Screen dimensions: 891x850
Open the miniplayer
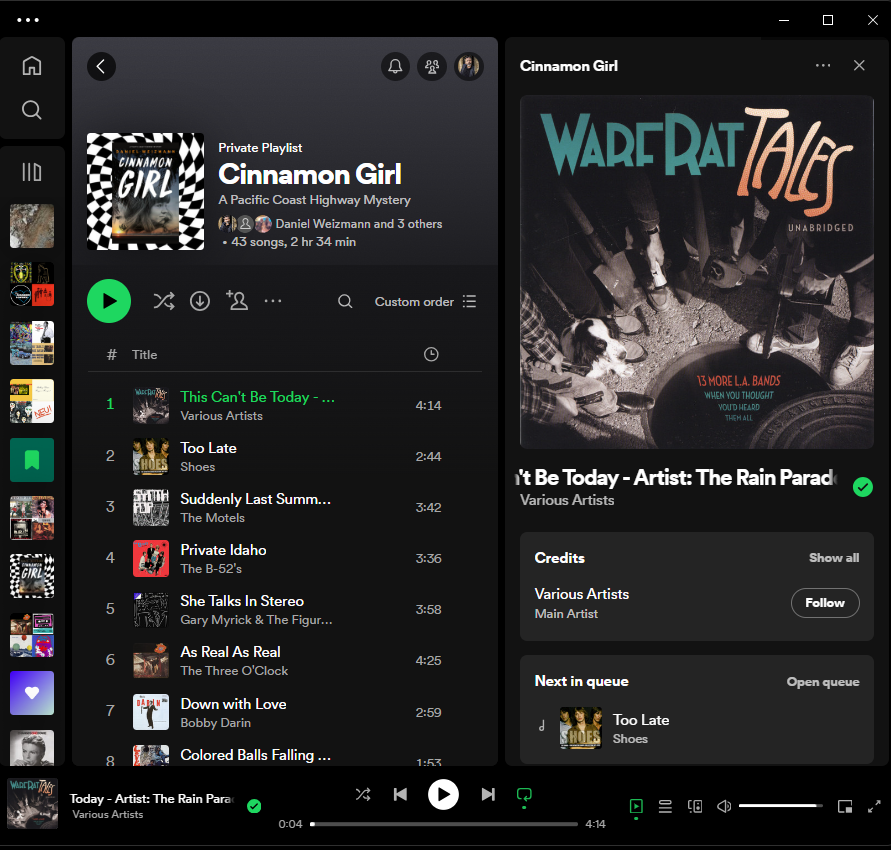[x=845, y=806]
